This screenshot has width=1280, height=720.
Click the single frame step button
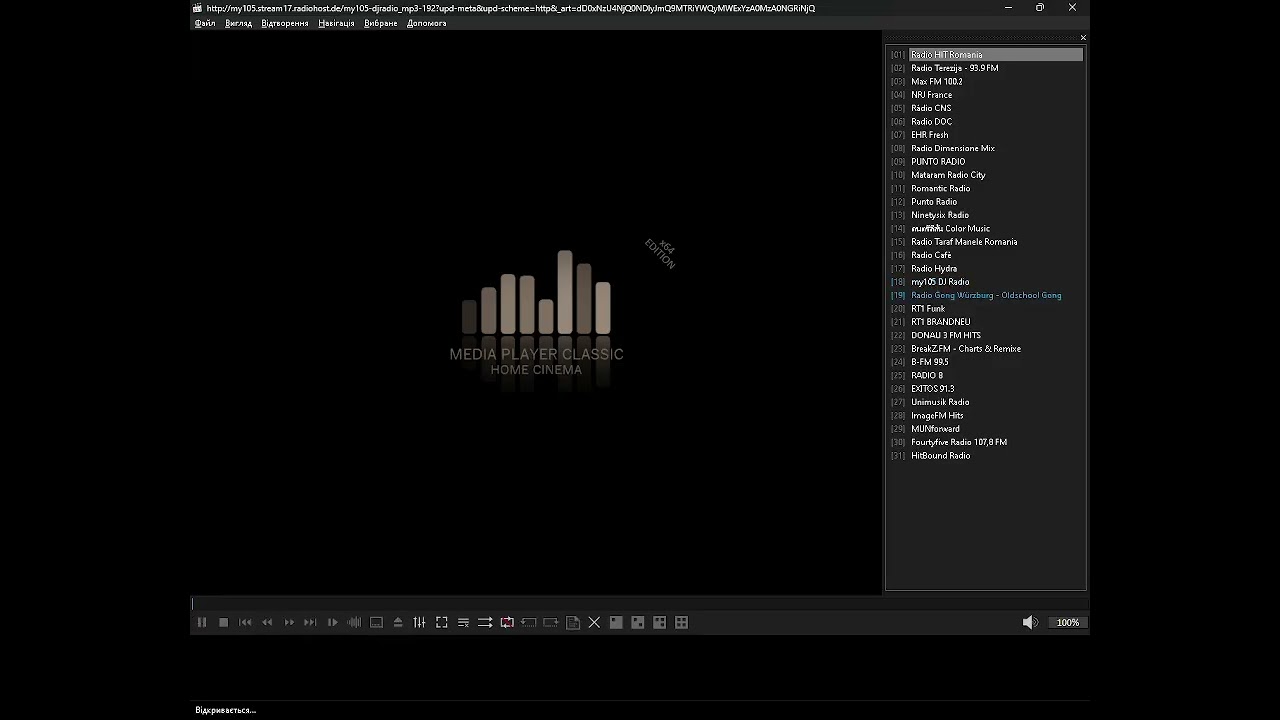[x=333, y=622]
